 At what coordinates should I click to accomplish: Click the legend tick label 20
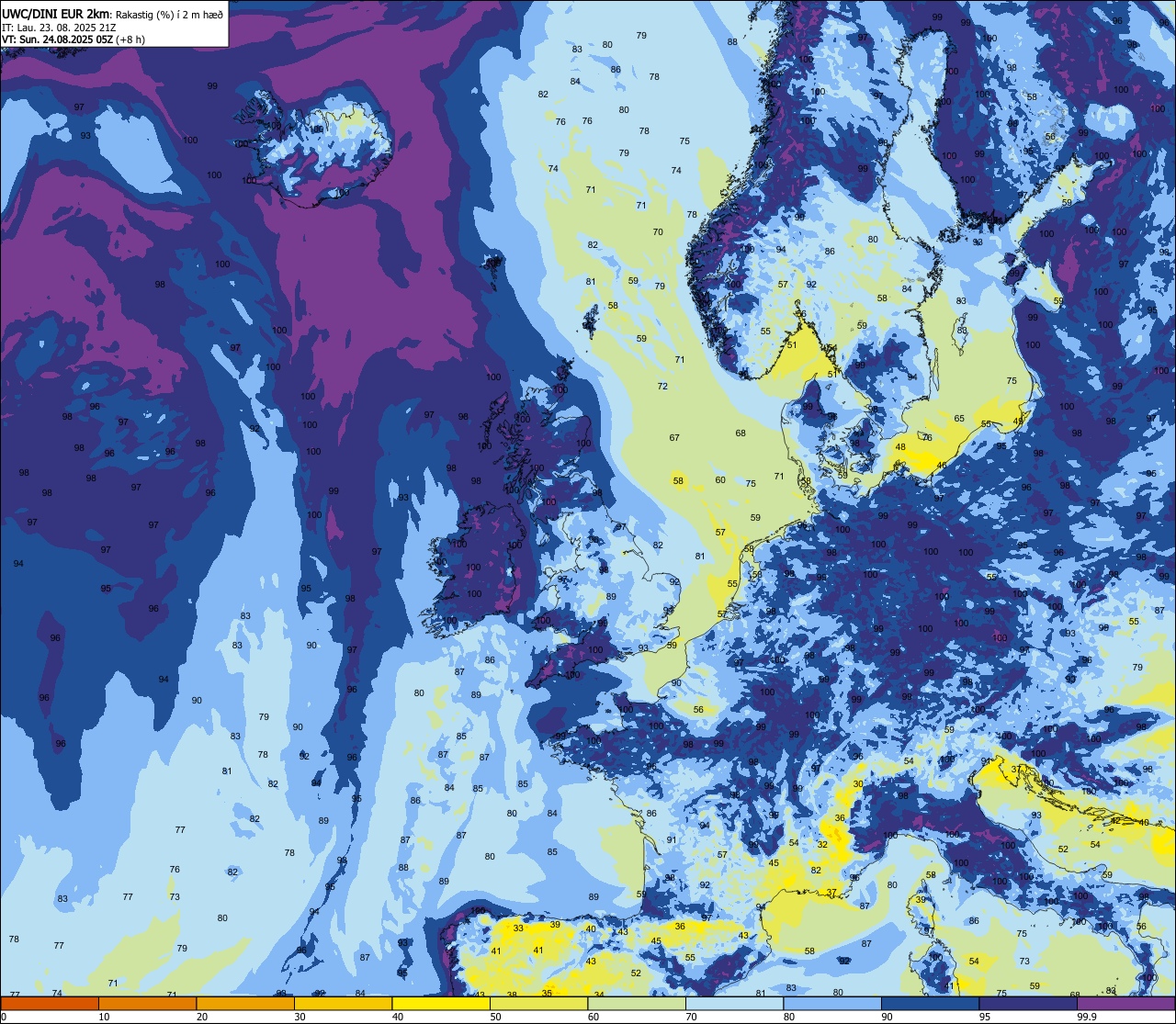coord(202,1017)
